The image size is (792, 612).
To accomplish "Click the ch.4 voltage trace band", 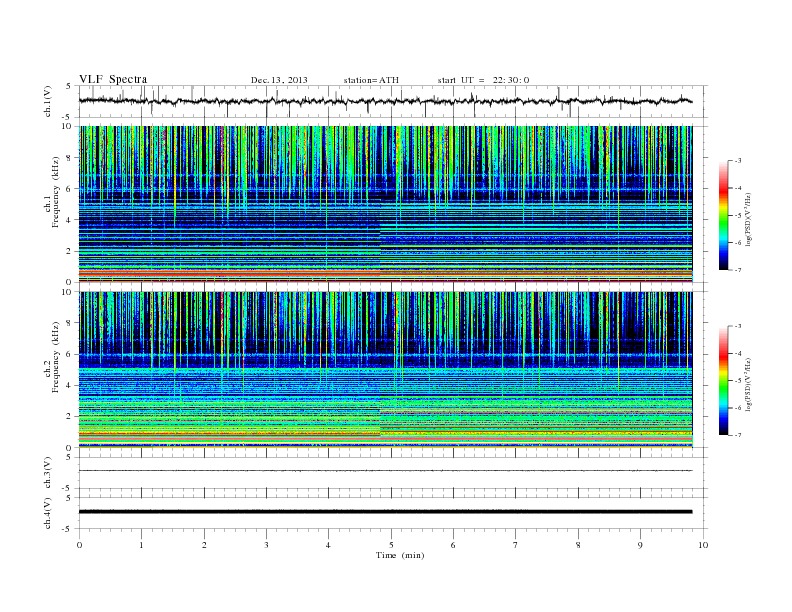I will [385, 512].
